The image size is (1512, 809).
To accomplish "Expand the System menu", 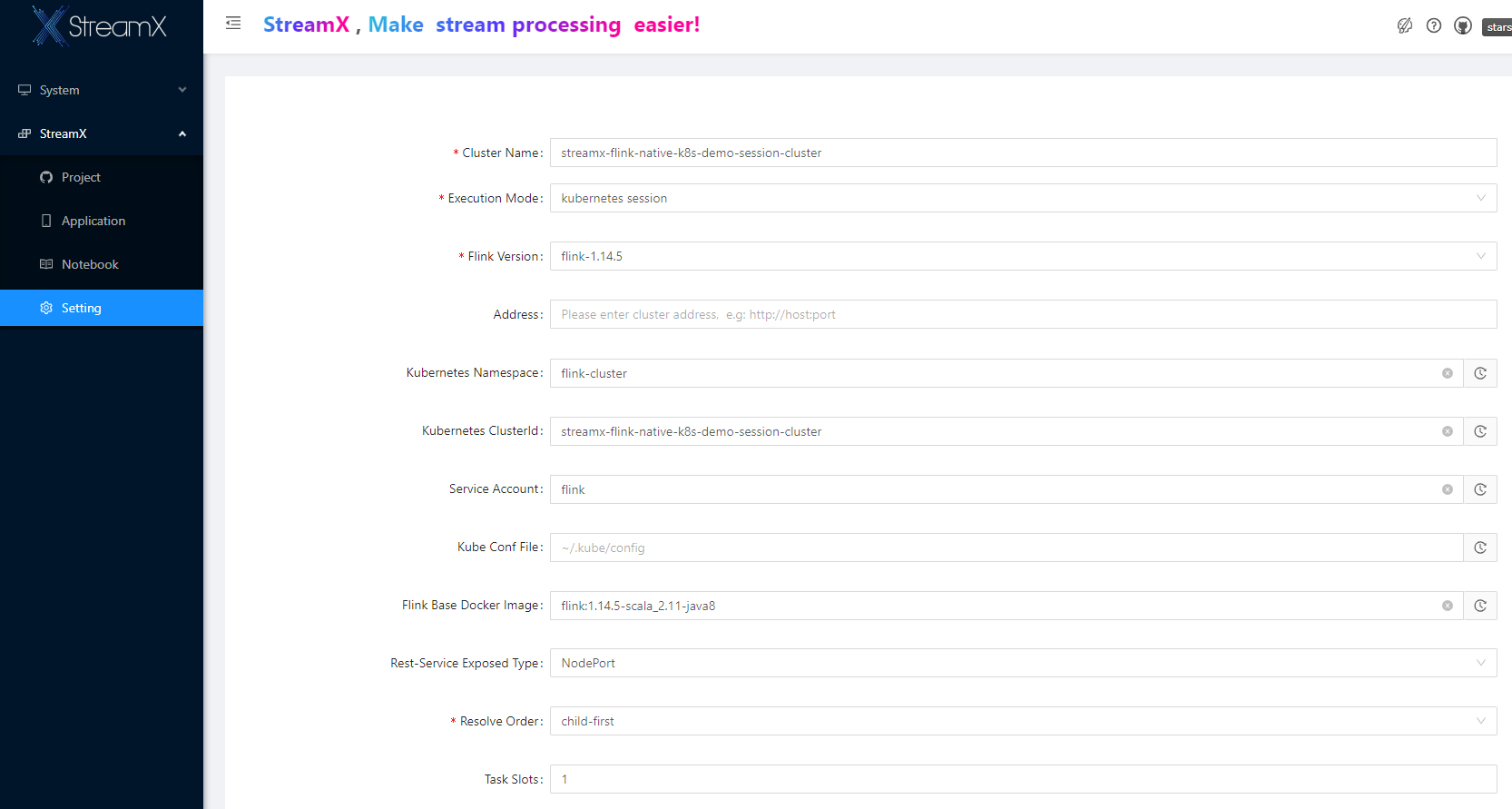I will pyautogui.click(x=102, y=90).
